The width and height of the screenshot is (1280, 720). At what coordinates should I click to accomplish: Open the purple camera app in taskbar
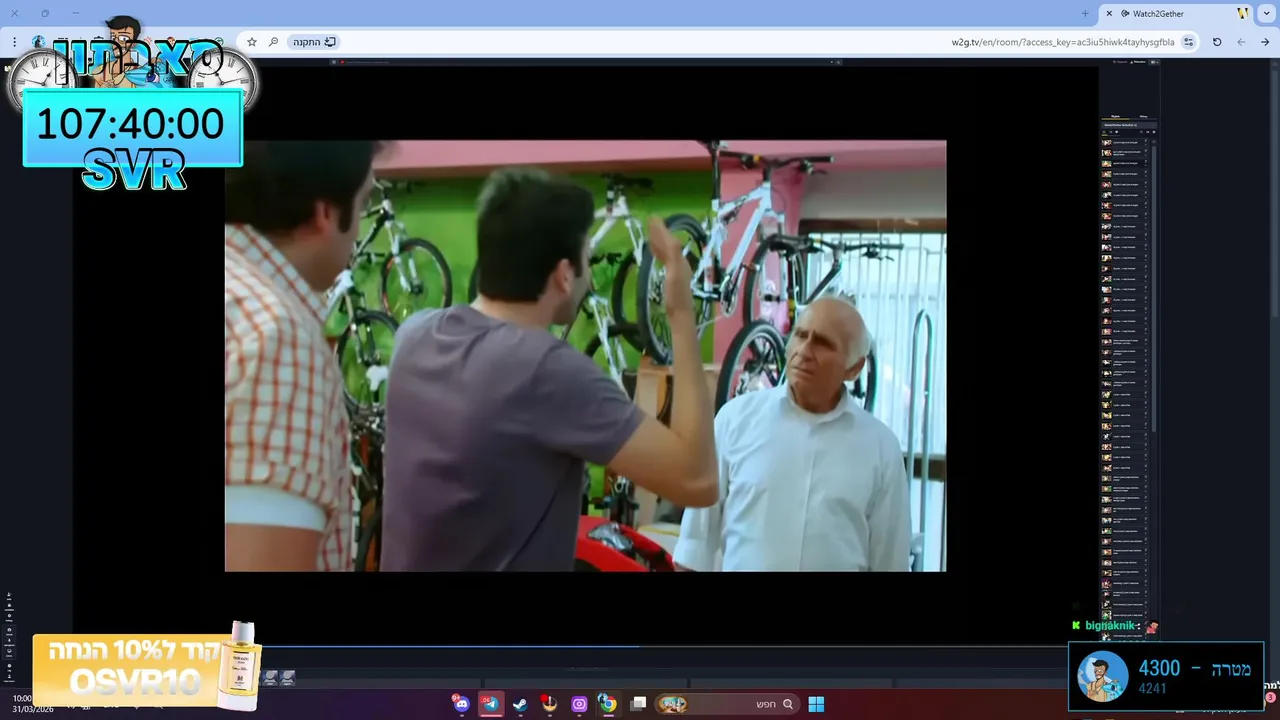coord(579,704)
